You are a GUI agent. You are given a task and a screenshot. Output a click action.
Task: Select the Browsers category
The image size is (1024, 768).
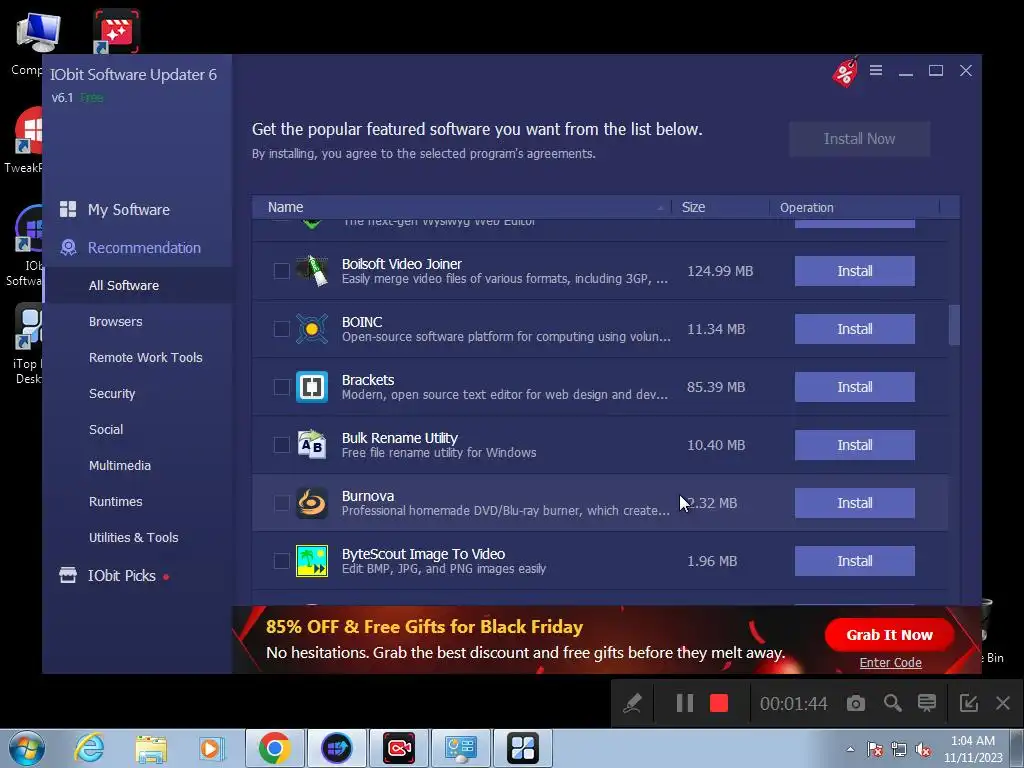(x=116, y=321)
